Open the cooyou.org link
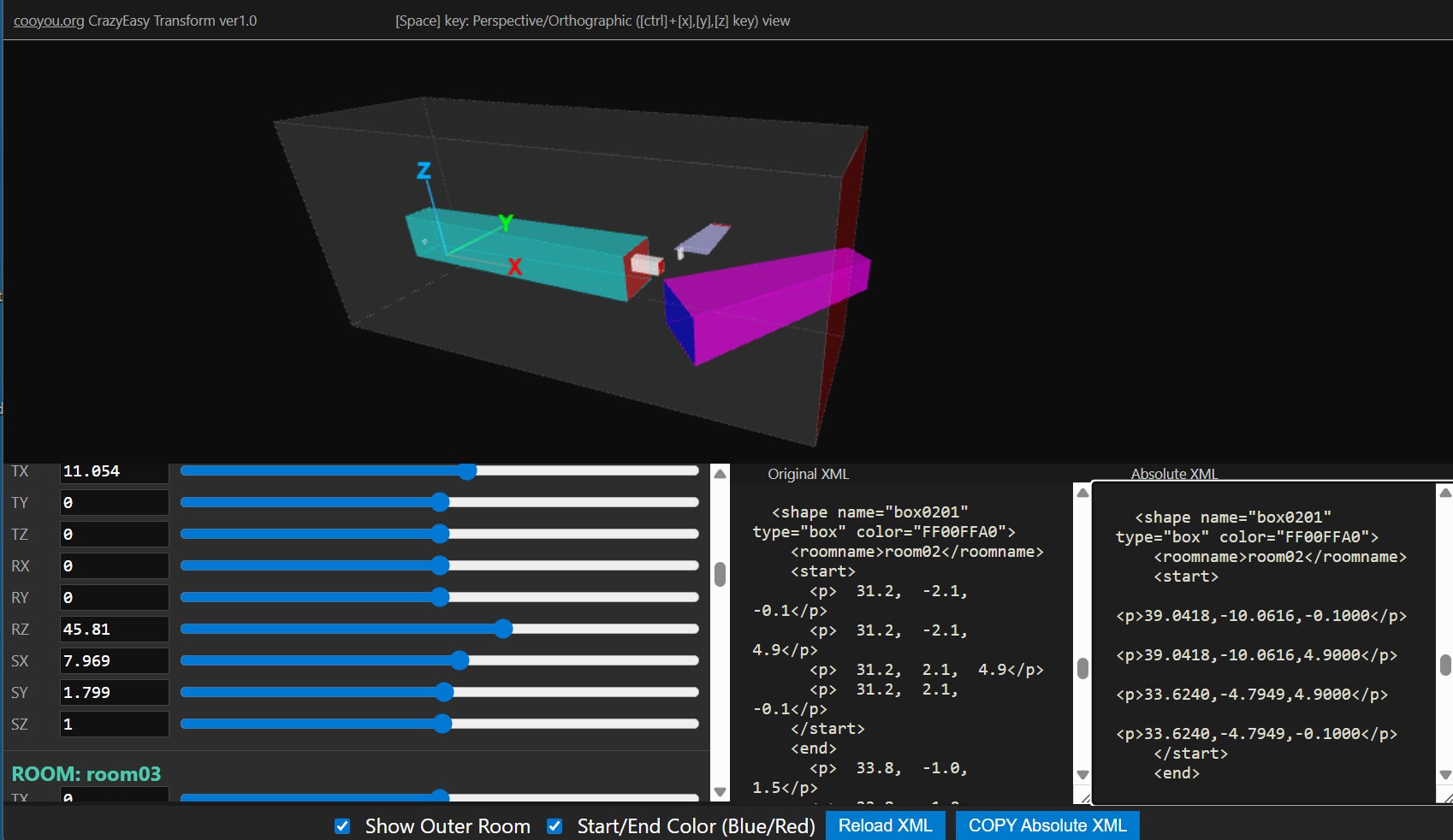This screenshot has height=840, width=1453. pos(48,21)
